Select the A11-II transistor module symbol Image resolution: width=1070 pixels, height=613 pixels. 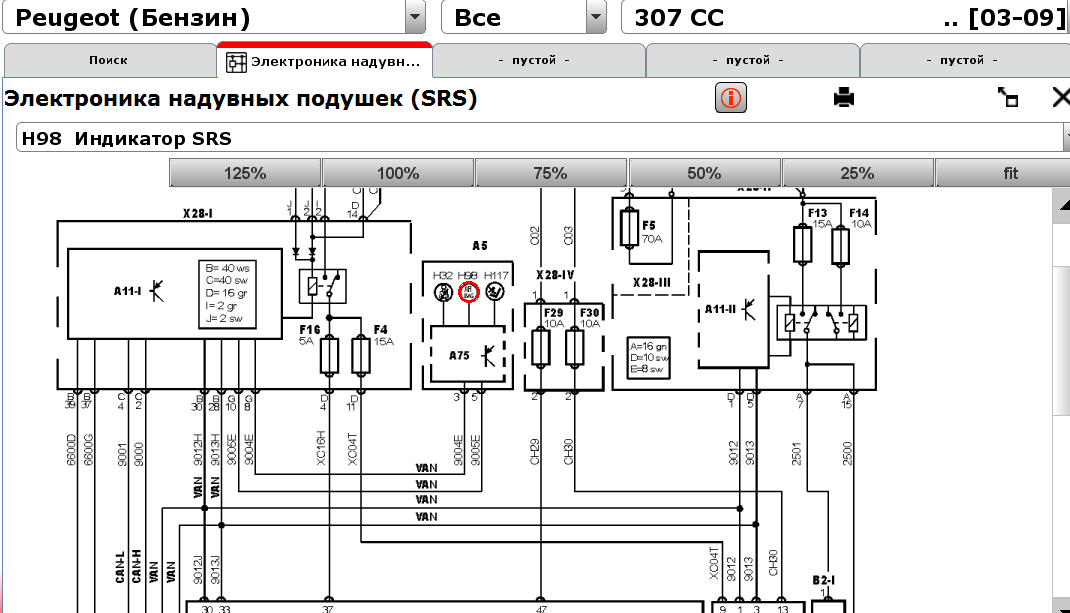point(749,309)
